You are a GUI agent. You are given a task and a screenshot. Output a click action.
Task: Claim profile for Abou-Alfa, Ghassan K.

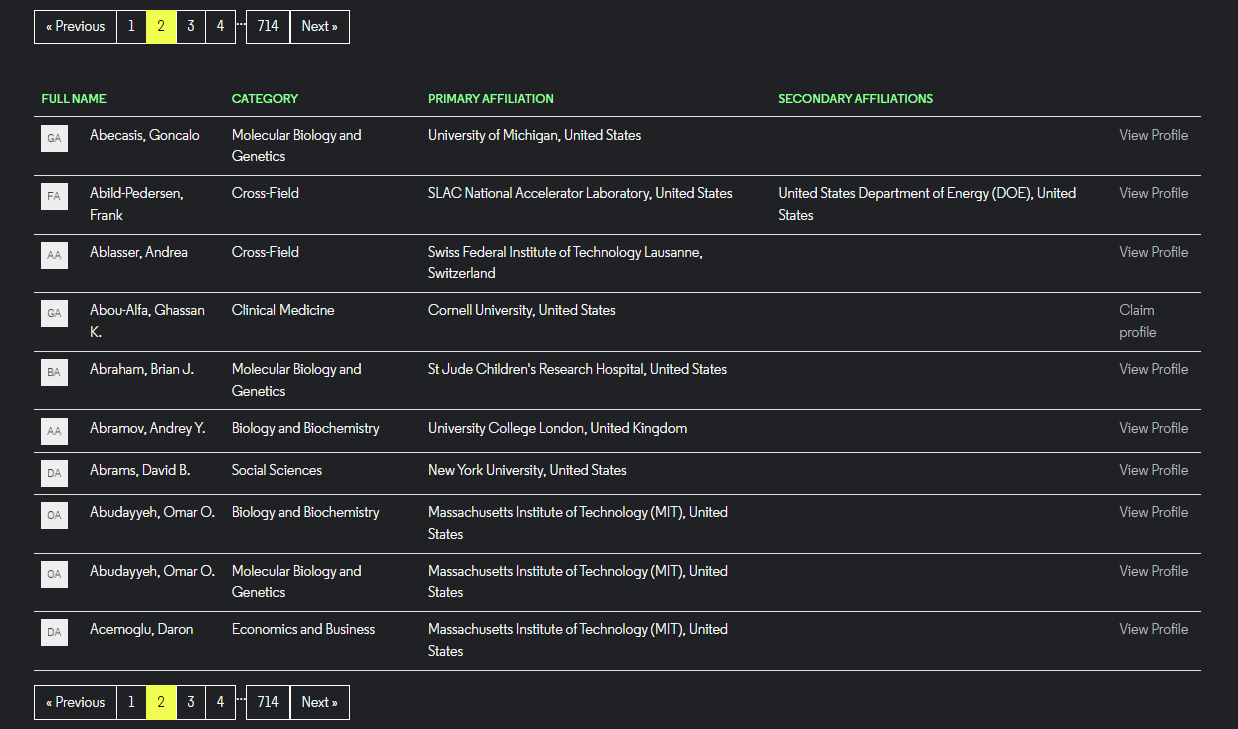pyautogui.click(x=1137, y=321)
